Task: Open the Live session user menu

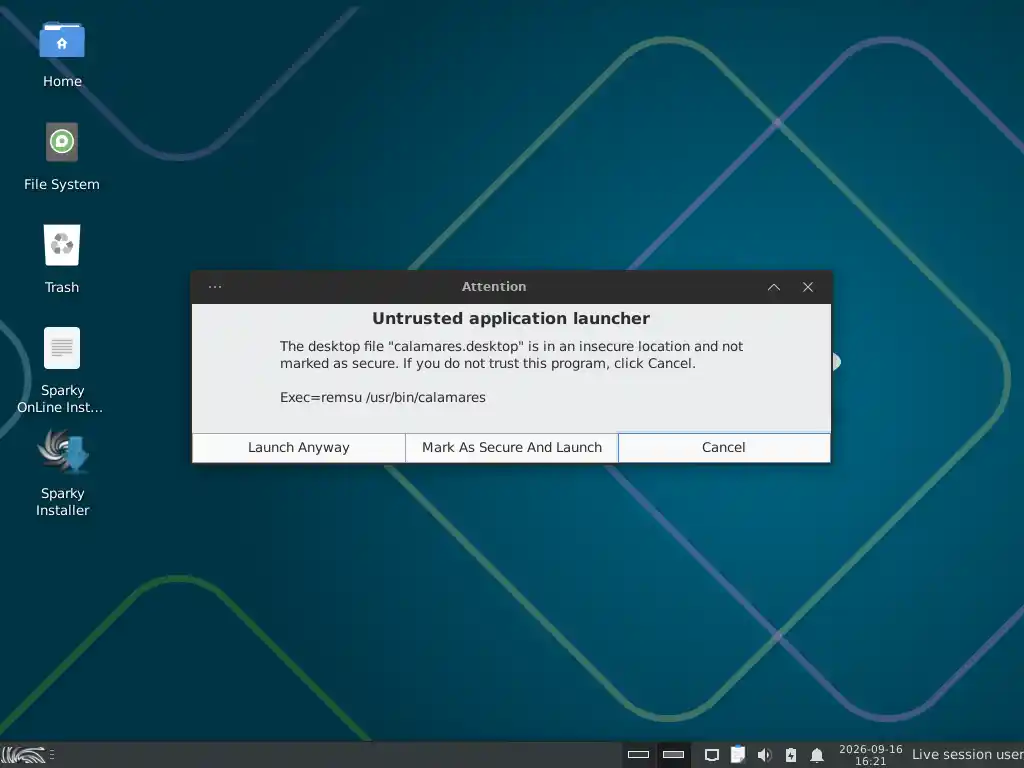Action: point(967,755)
